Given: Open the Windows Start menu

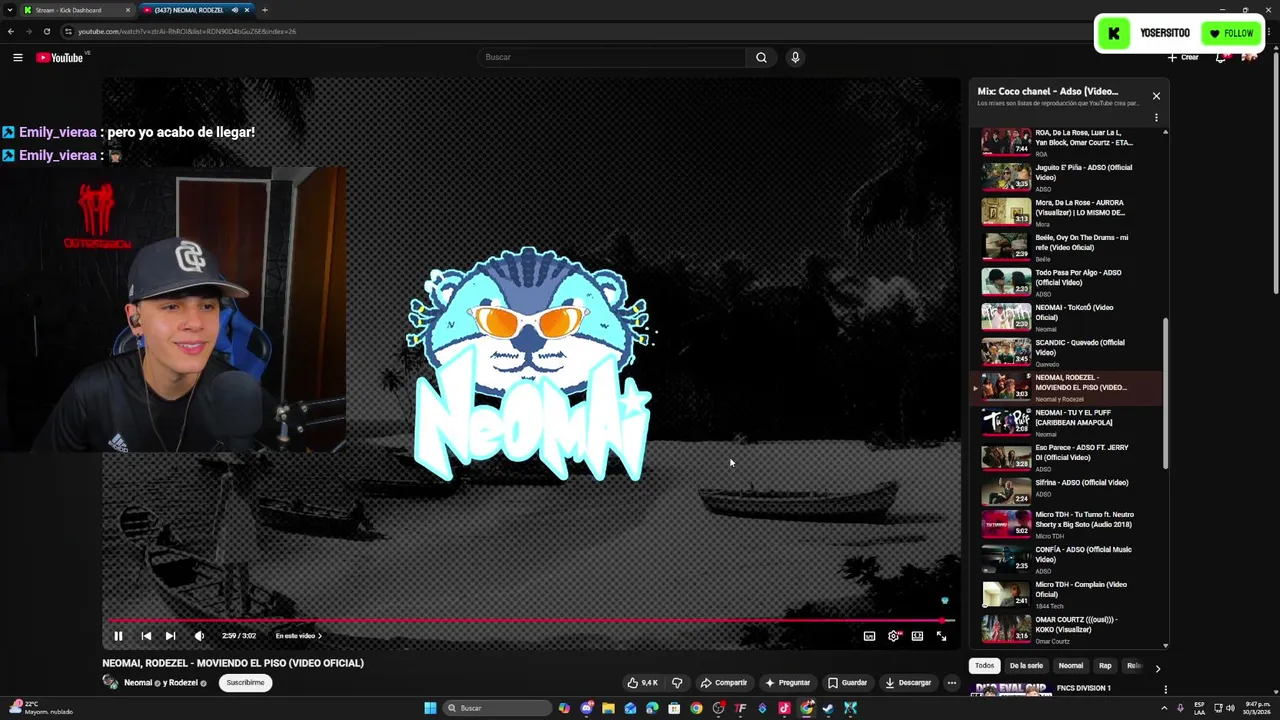Looking at the screenshot, I should [430, 708].
